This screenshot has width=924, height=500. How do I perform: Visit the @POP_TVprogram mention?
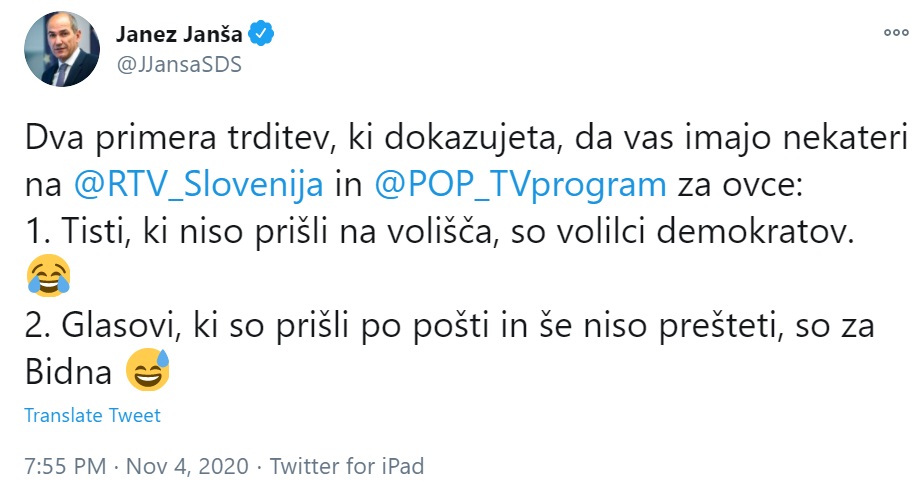(518, 184)
